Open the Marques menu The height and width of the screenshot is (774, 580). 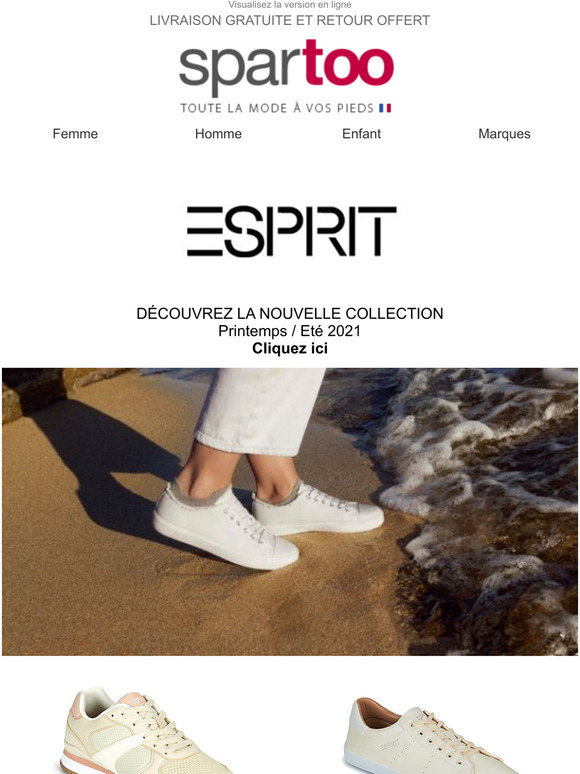[x=504, y=134]
